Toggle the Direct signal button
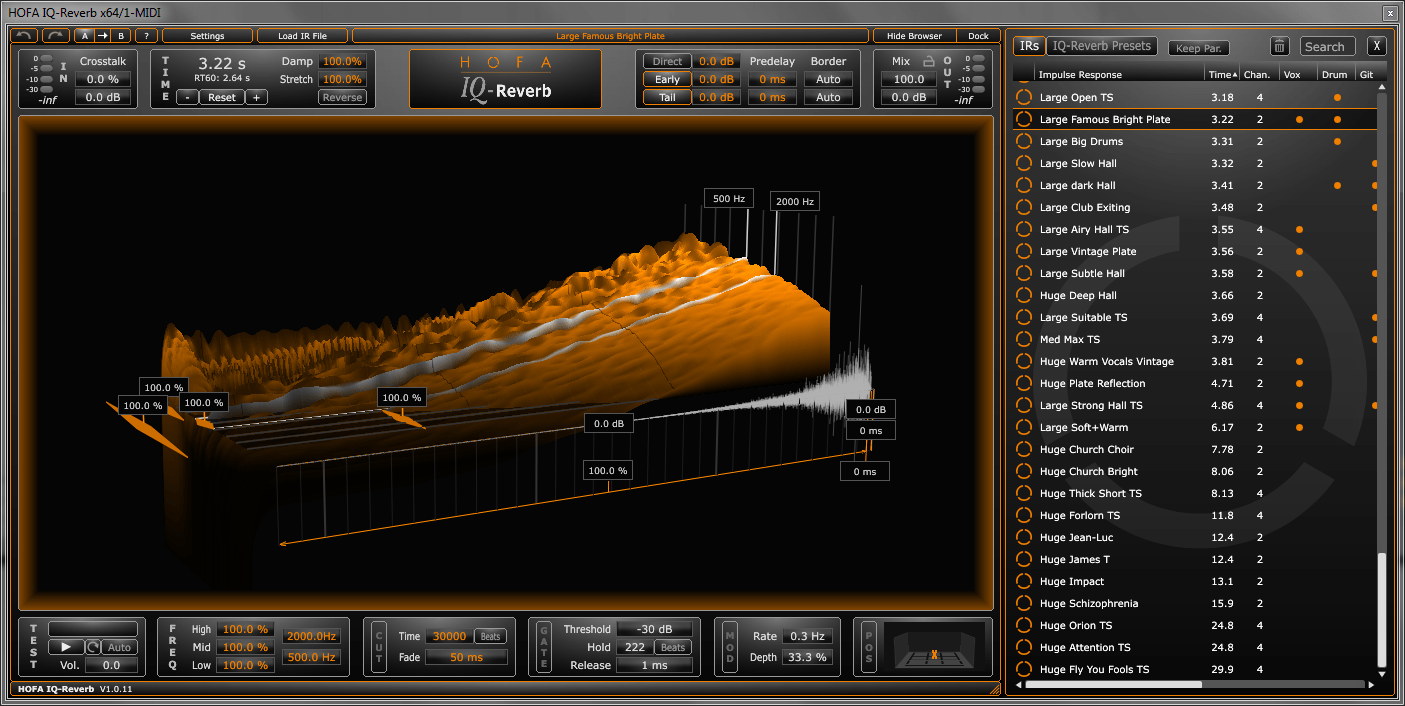Image resolution: width=1405 pixels, height=706 pixels. click(667, 61)
